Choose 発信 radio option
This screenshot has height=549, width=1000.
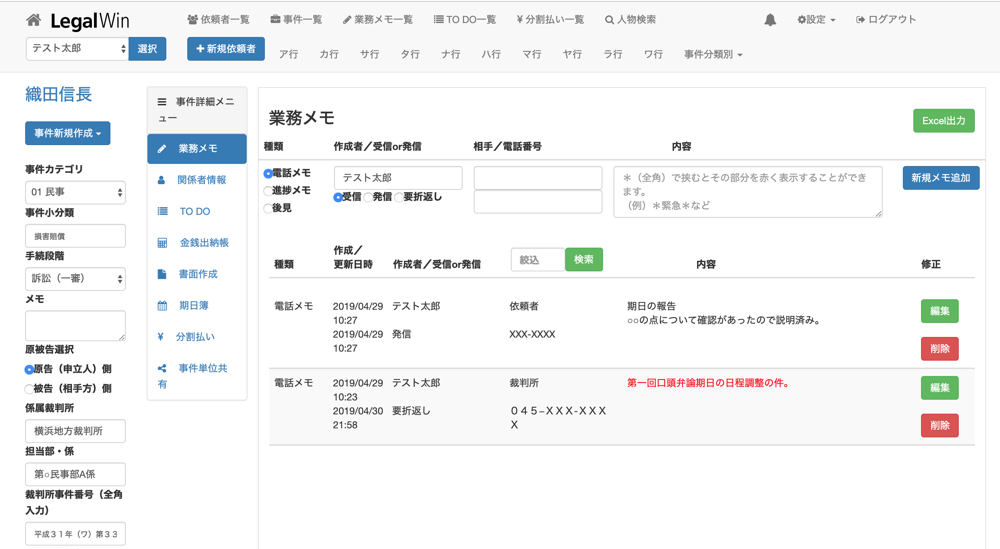[x=368, y=198]
